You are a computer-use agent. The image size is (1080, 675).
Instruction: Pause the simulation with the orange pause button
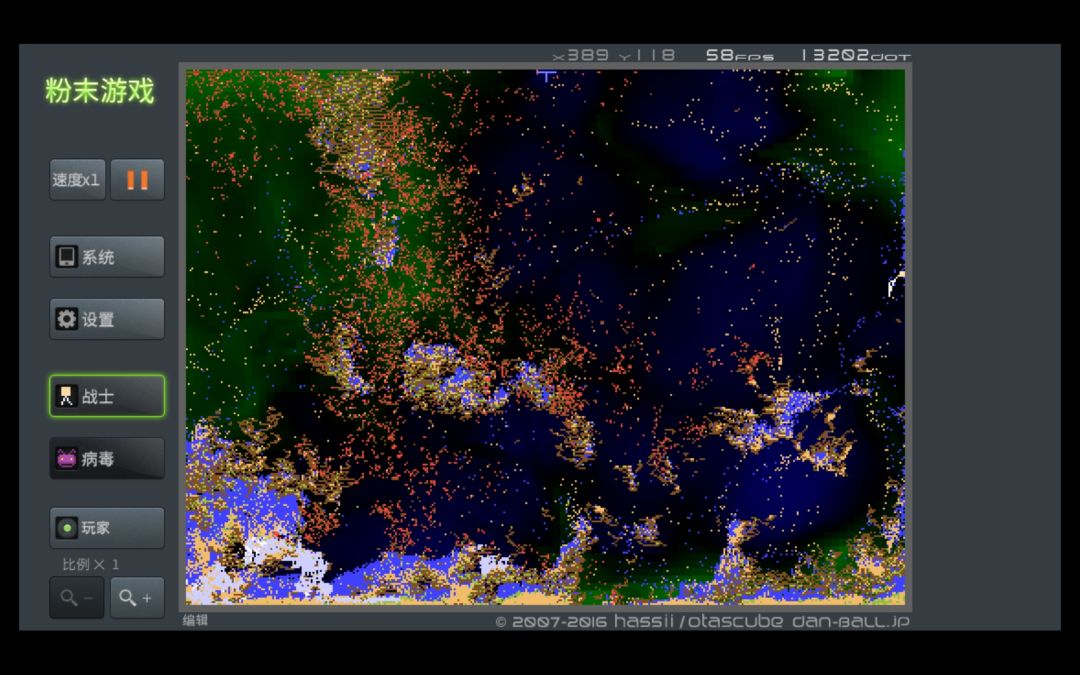(x=137, y=180)
